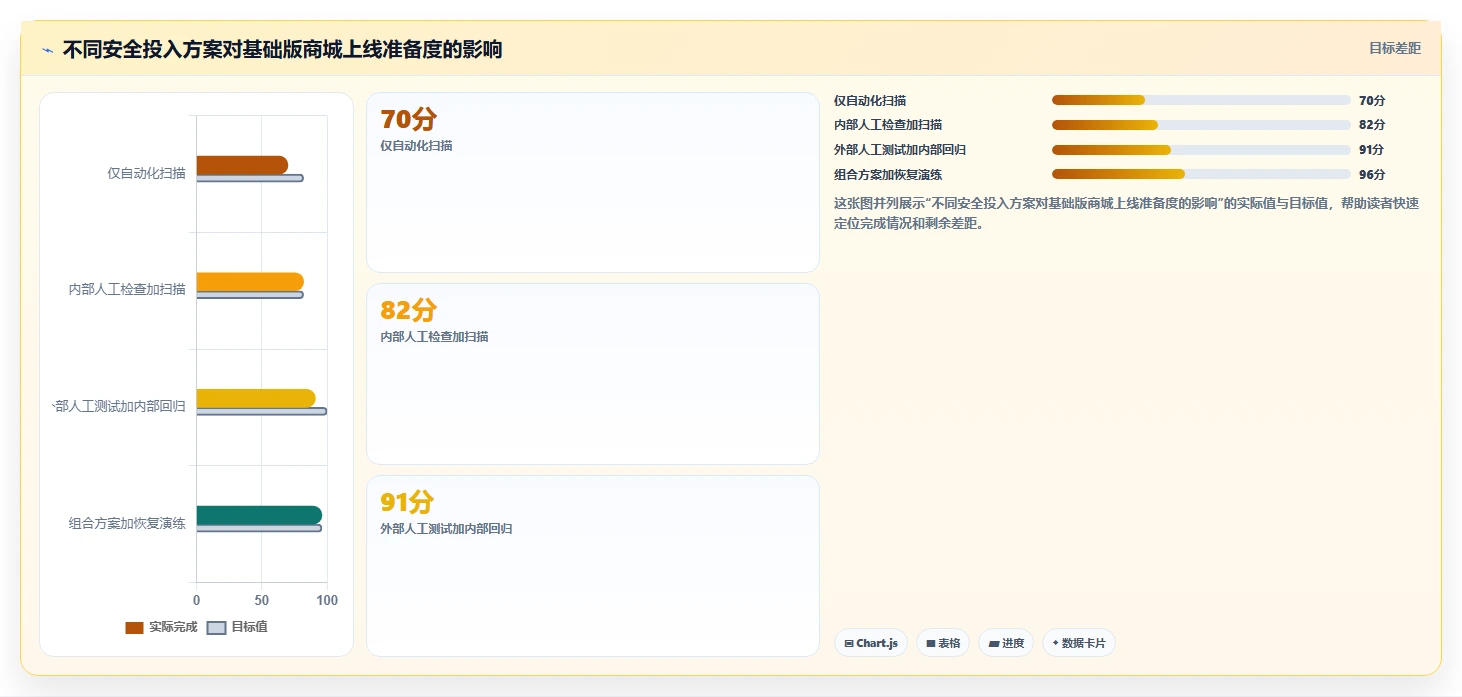Screen dimensions: 1462x697
Task: Click the progress bar in the 外部人工测试加内部回归 row
Action: point(1201,150)
